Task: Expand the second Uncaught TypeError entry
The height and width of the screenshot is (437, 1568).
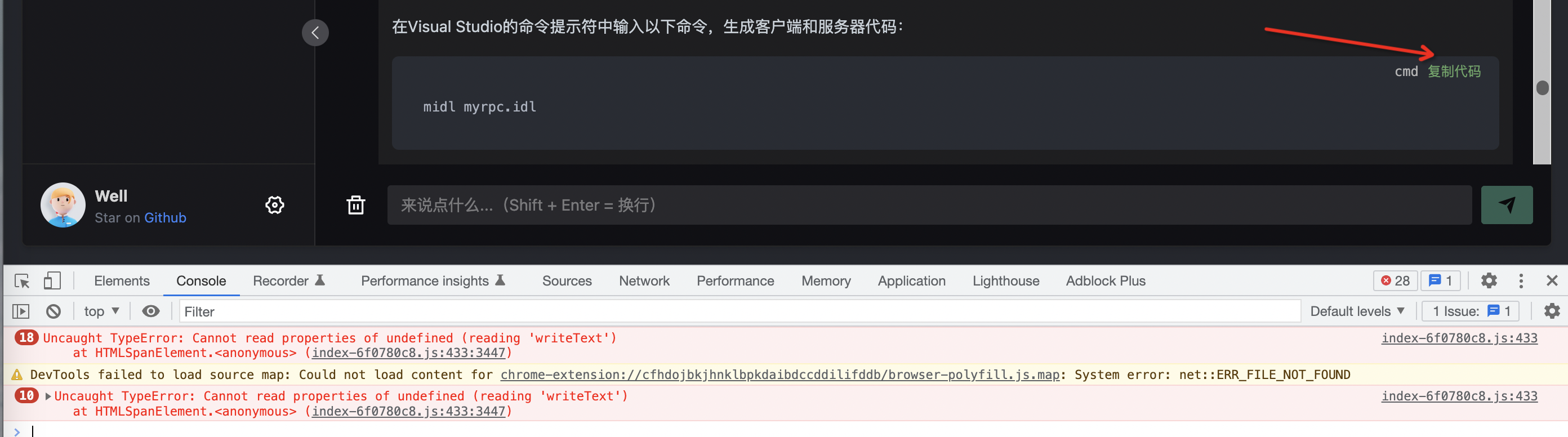Action: click(48, 396)
